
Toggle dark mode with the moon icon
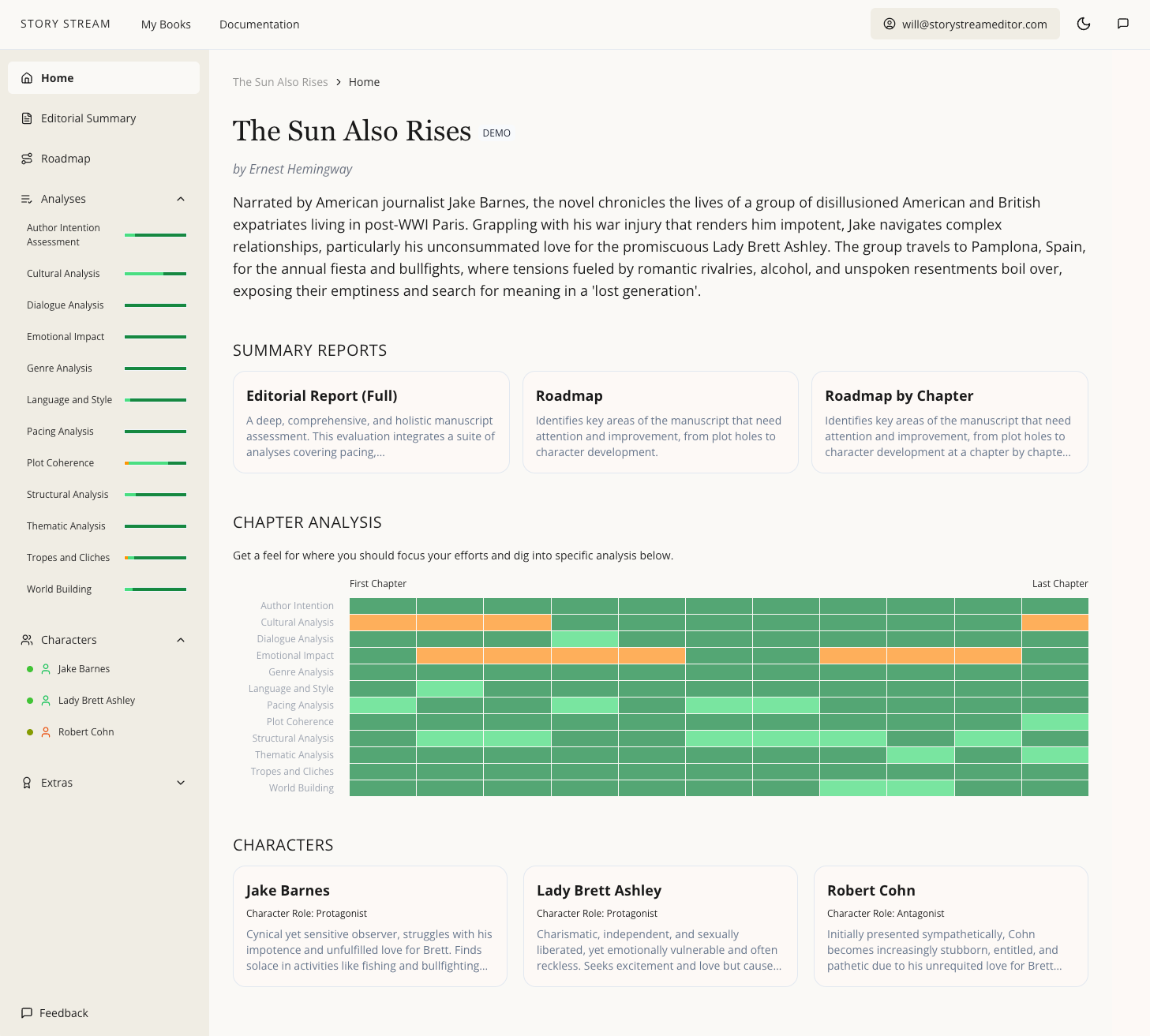click(1084, 24)
